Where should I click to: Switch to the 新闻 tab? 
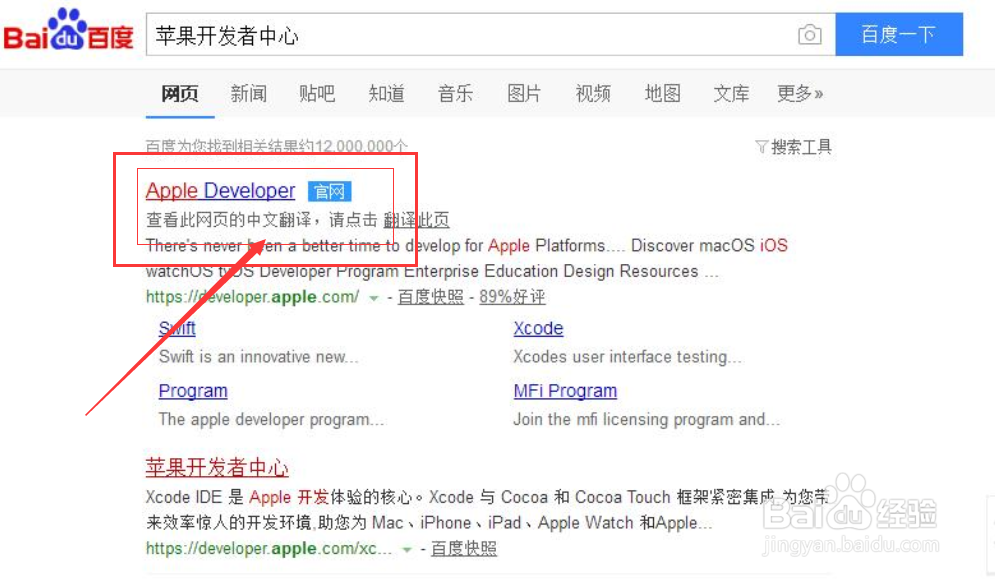pyautogui.click(x=249, y=94)
